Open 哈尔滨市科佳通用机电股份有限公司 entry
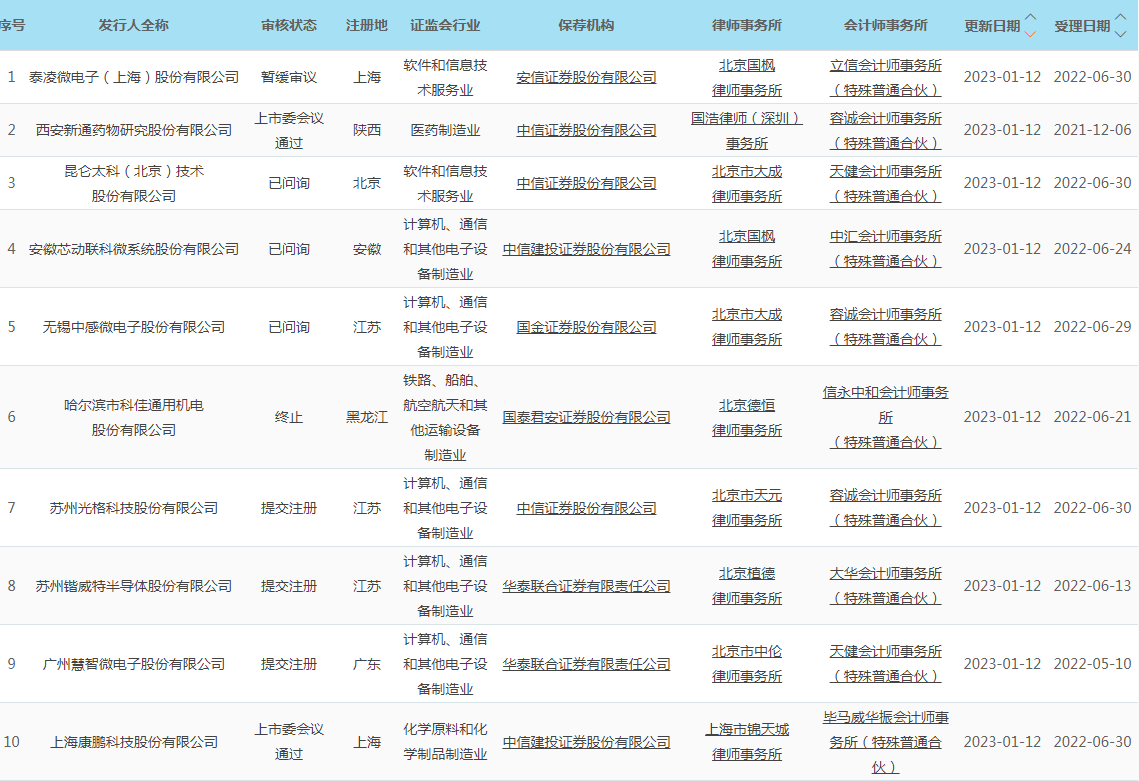1139x781 pixels. [134, 417]
